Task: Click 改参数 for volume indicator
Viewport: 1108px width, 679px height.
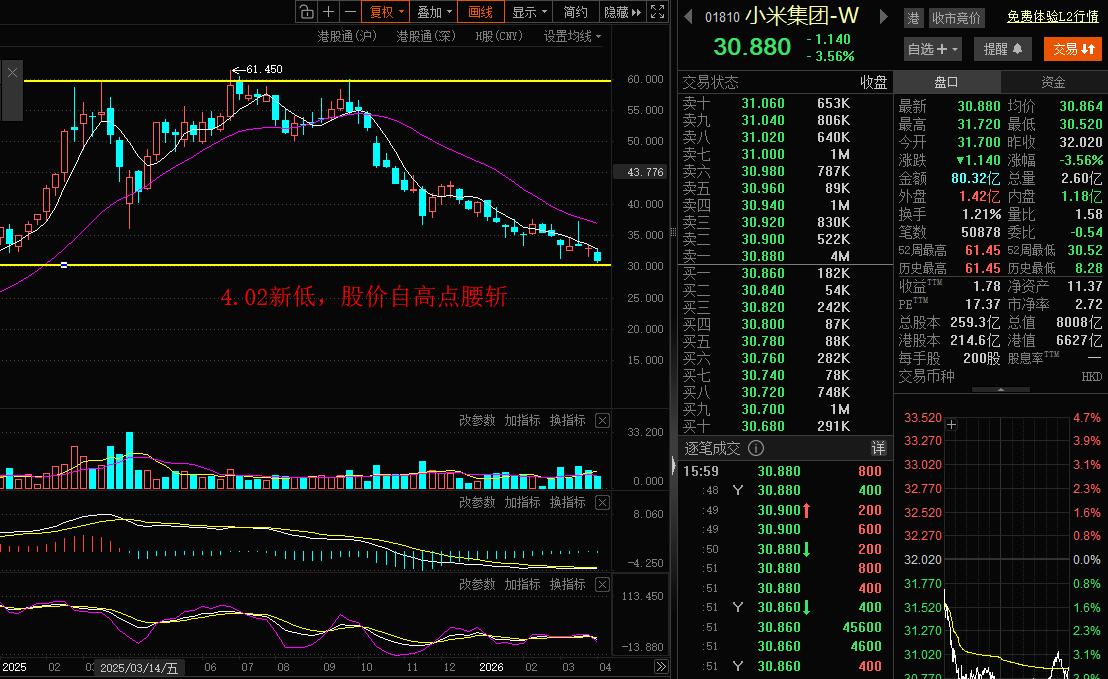Action: coord(477,420)
